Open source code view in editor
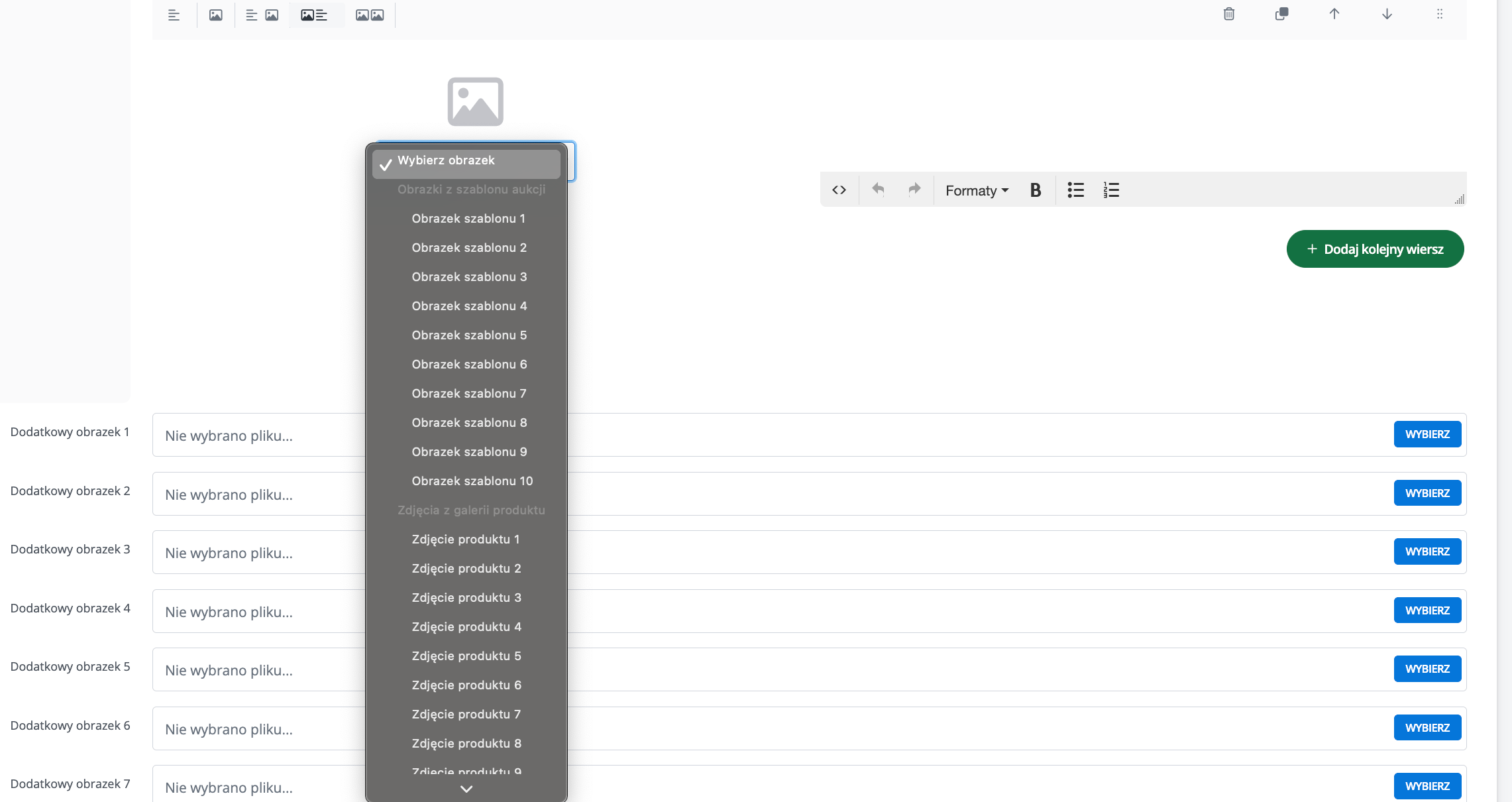 [x=839, y=190]
